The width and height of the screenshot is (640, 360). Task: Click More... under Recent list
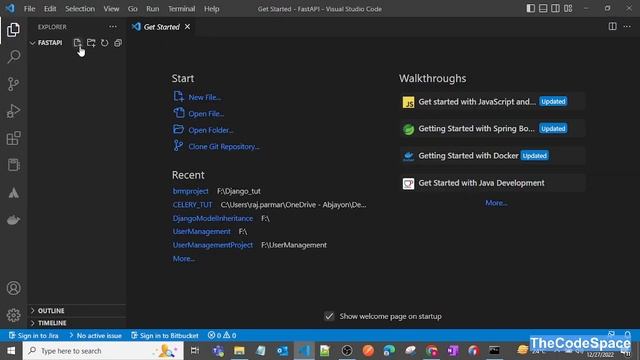[183, 259]
